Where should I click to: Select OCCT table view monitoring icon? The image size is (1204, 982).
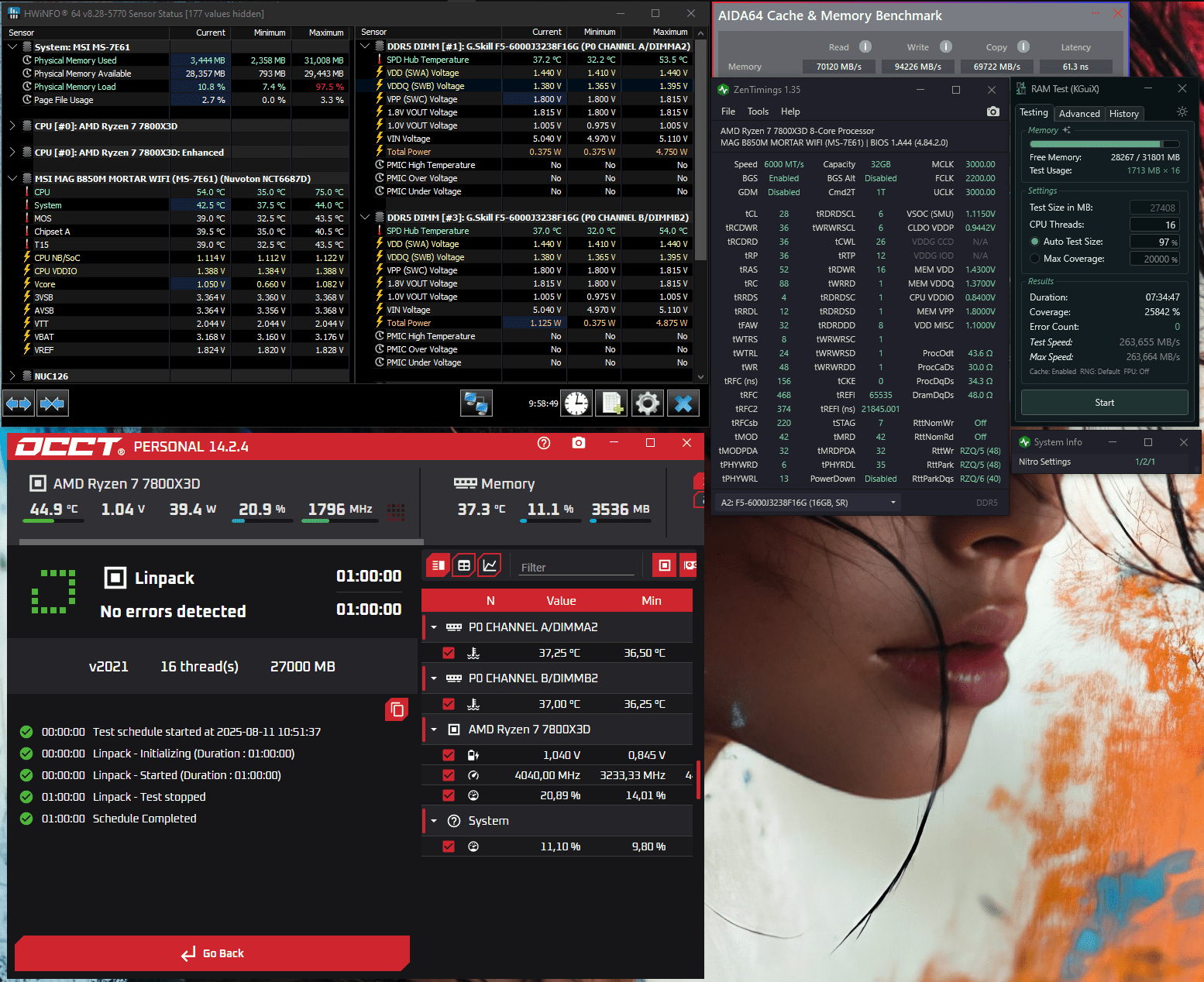point(463,565)
